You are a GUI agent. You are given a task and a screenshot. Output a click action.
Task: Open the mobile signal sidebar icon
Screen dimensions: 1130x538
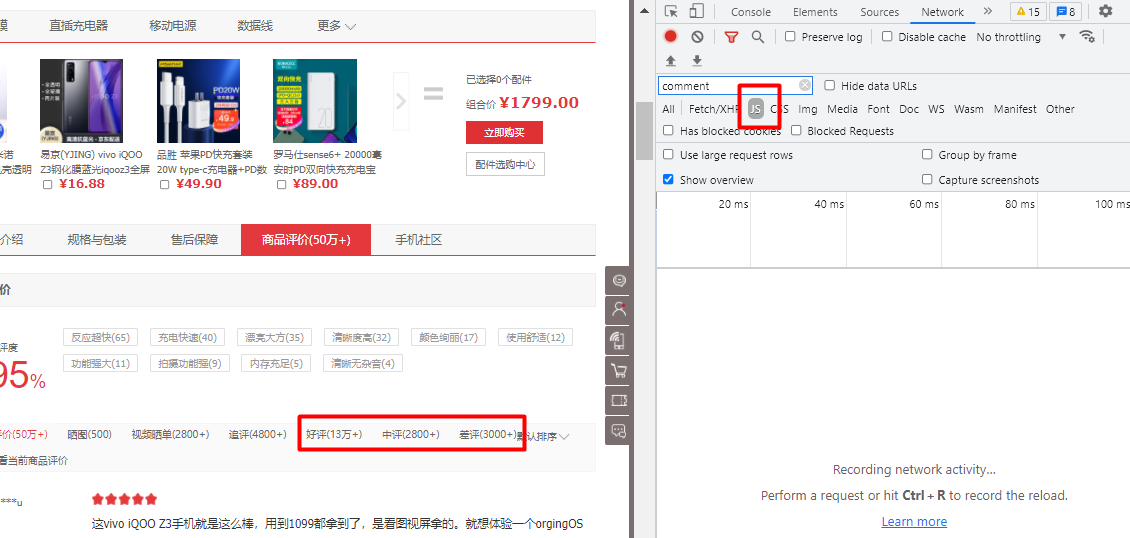pyautogui.click(x=619, y=341)
